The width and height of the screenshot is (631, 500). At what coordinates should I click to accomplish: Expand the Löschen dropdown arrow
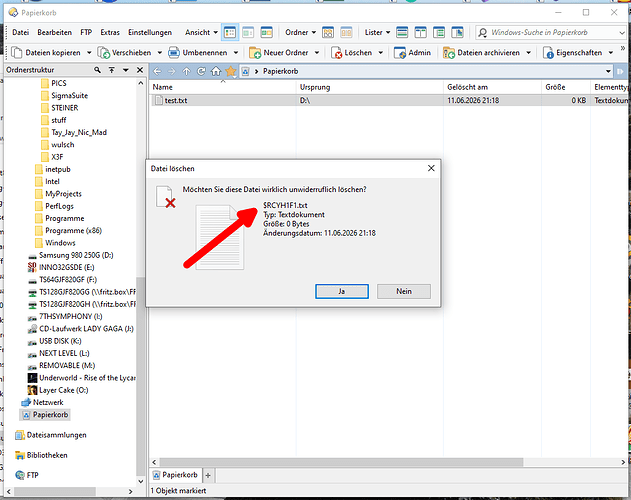(x=381, y=53)
